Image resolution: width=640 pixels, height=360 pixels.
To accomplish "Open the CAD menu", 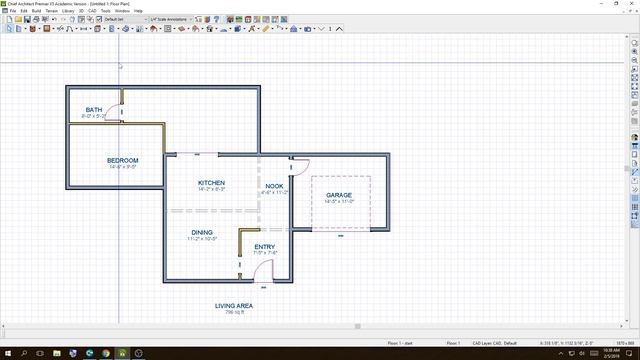I will point(92,11).
